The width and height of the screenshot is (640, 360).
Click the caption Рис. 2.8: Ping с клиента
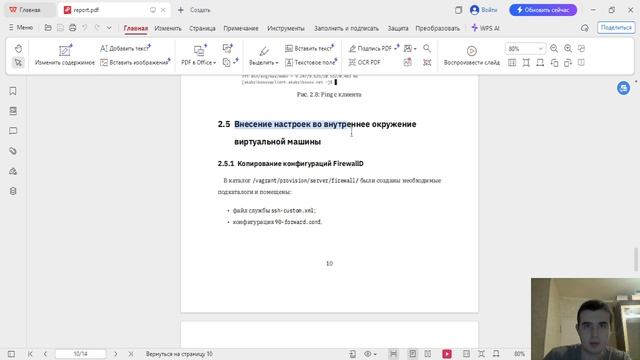pos(329,94)
